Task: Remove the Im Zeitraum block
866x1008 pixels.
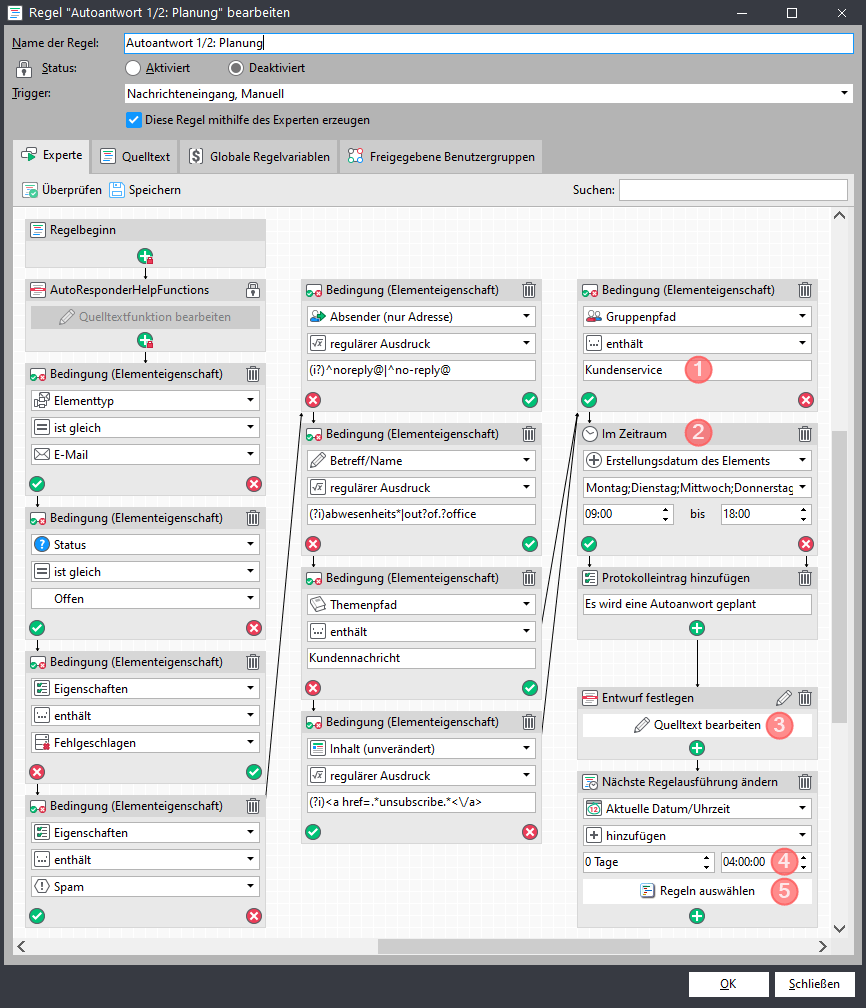Action: coord(805,434)
